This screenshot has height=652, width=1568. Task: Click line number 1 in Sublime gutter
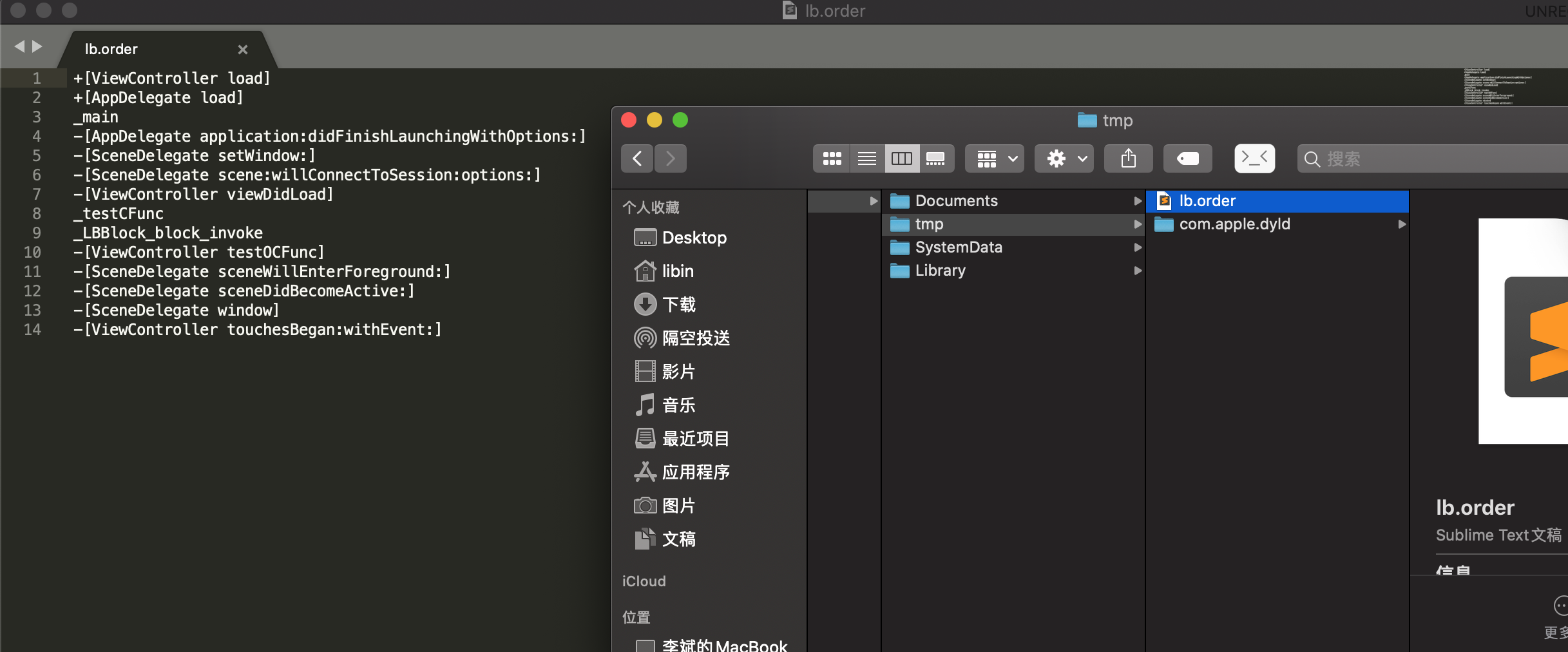(x=37, y=79)
